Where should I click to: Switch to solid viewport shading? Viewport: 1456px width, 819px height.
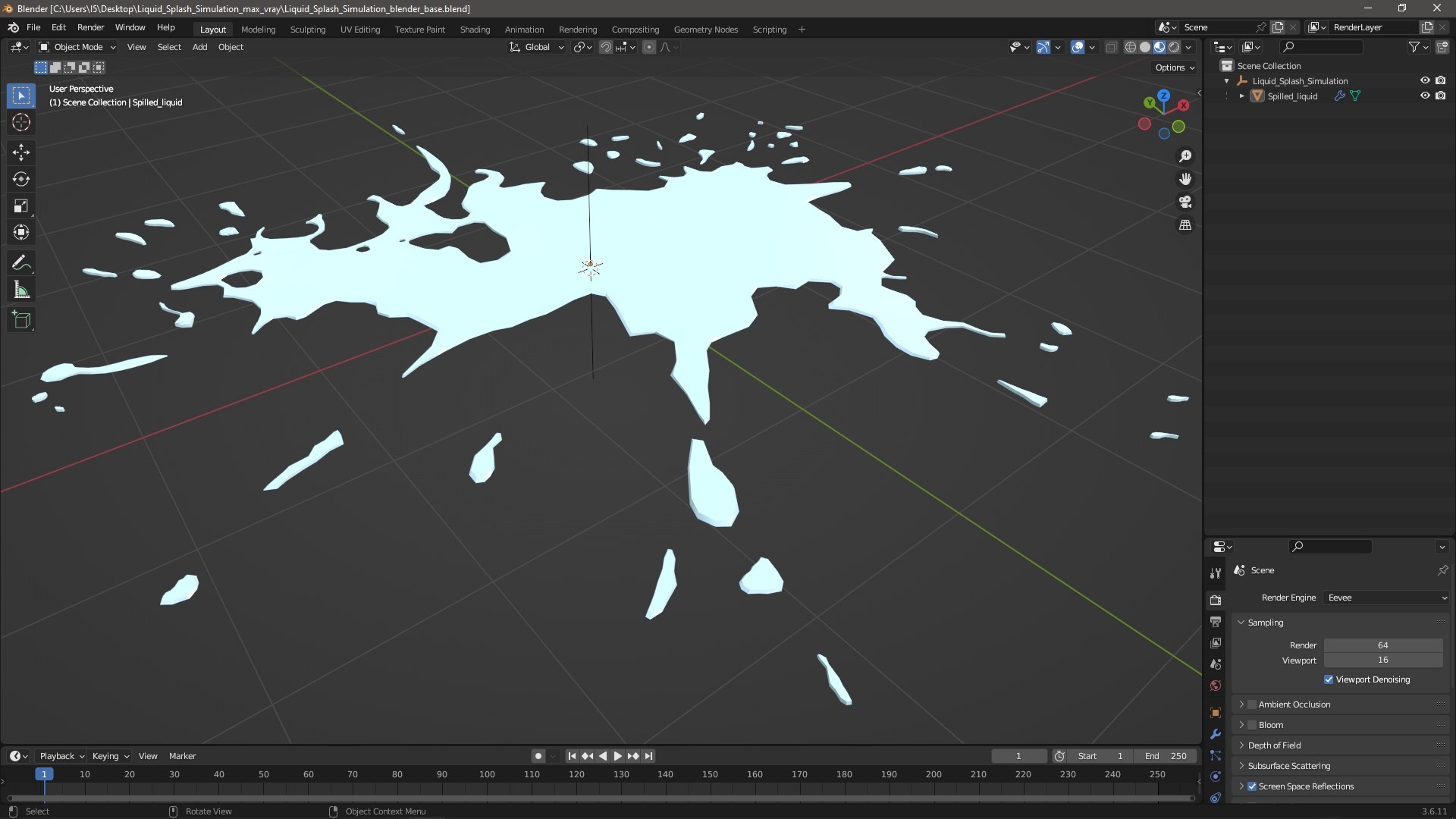point(1145,47)
